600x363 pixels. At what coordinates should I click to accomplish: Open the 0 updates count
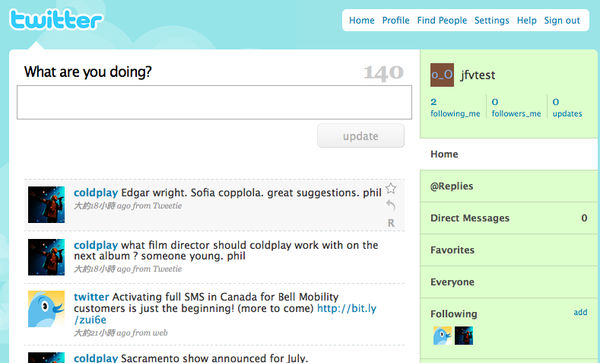(567, 107)
